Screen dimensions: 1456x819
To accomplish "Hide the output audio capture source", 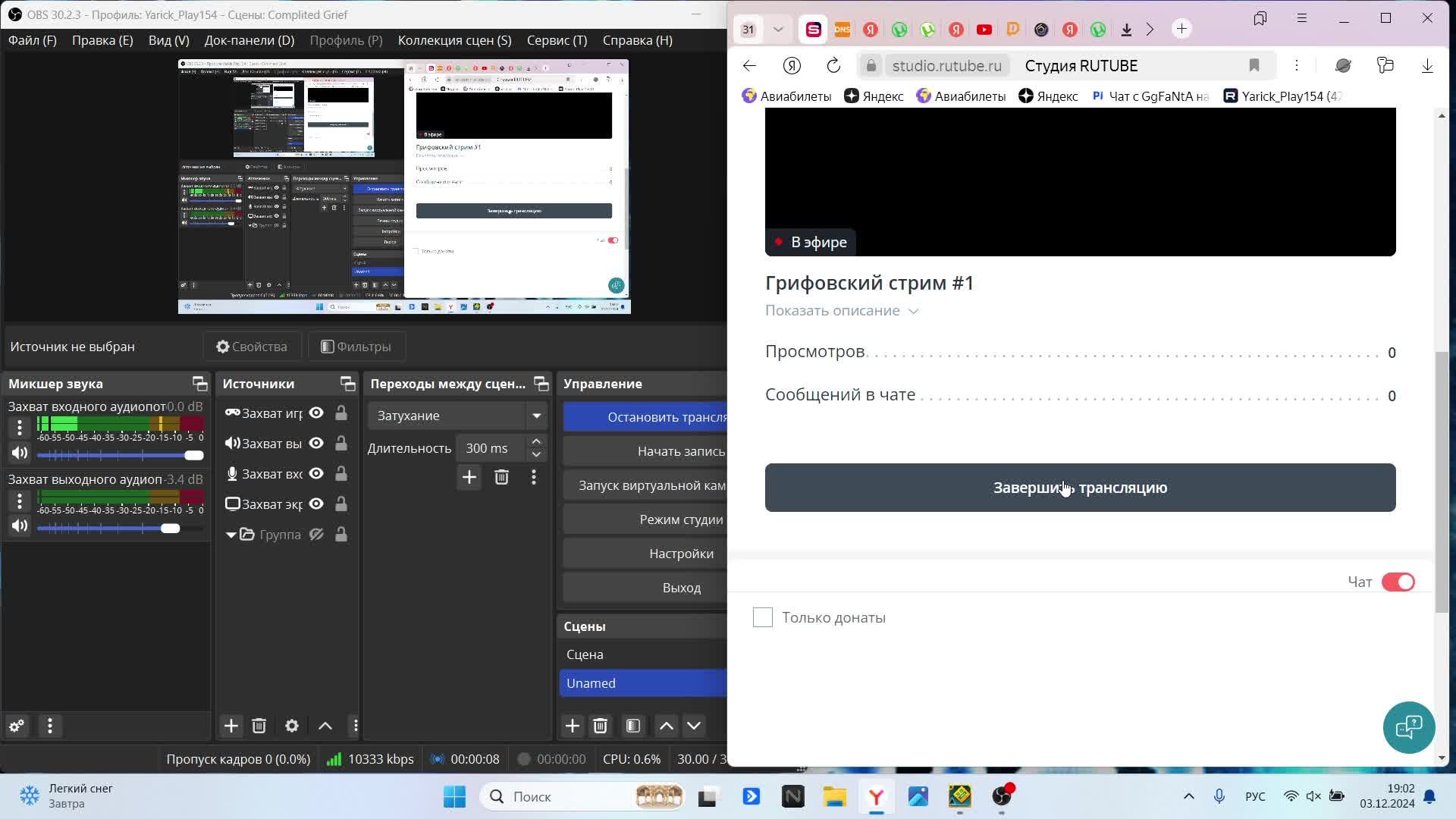I will coord(316,443).
